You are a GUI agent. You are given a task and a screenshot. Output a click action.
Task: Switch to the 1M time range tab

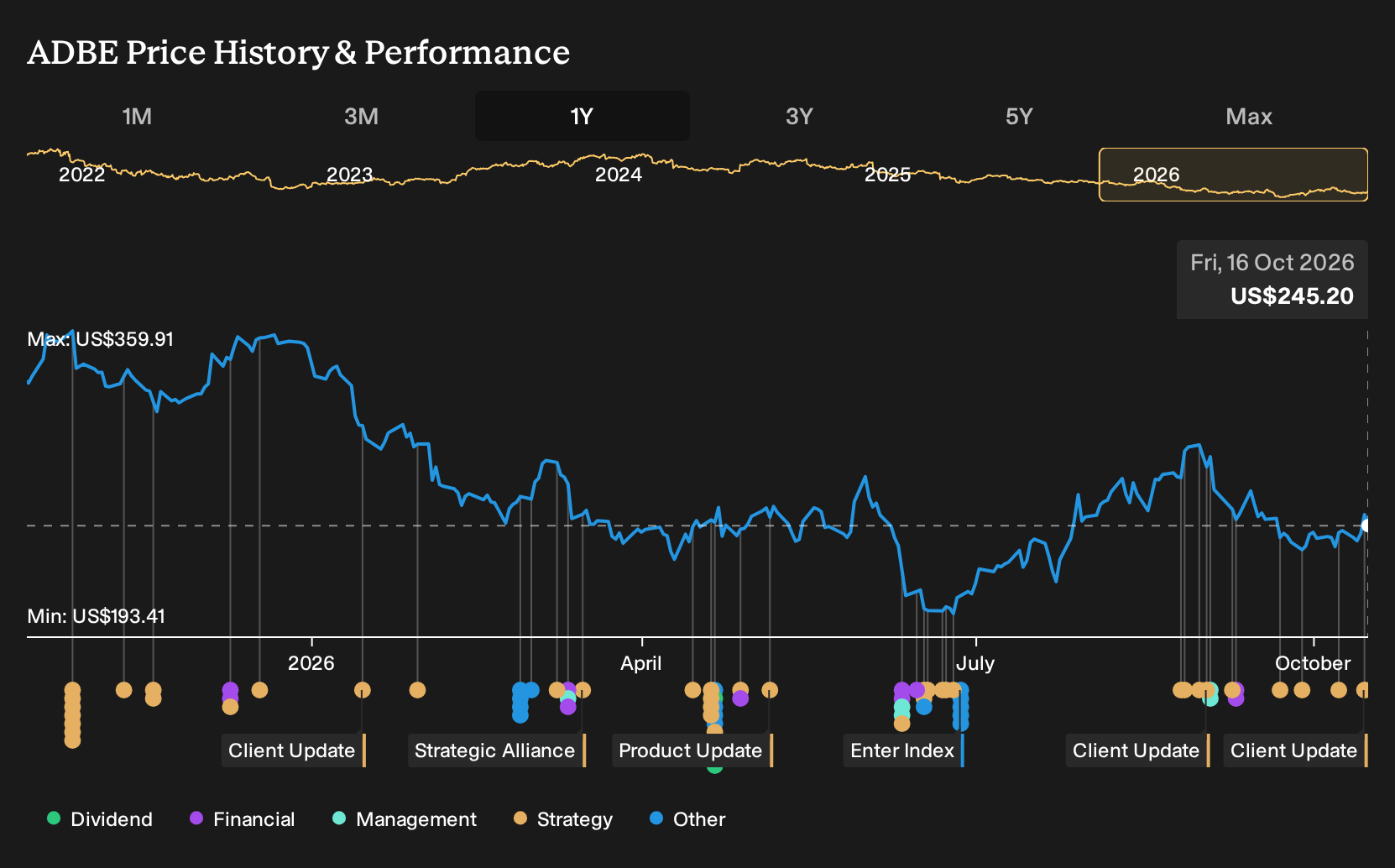click(137, 116)
